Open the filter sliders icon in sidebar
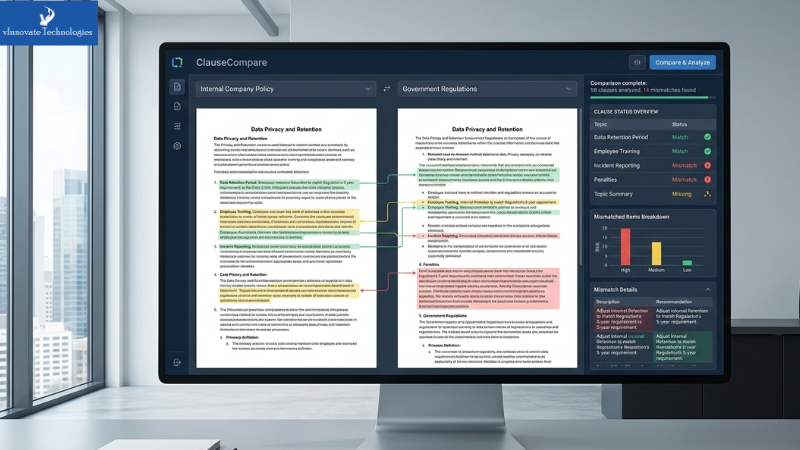The height and width of the screenshot is (450, 800). (x=177, y=126)
